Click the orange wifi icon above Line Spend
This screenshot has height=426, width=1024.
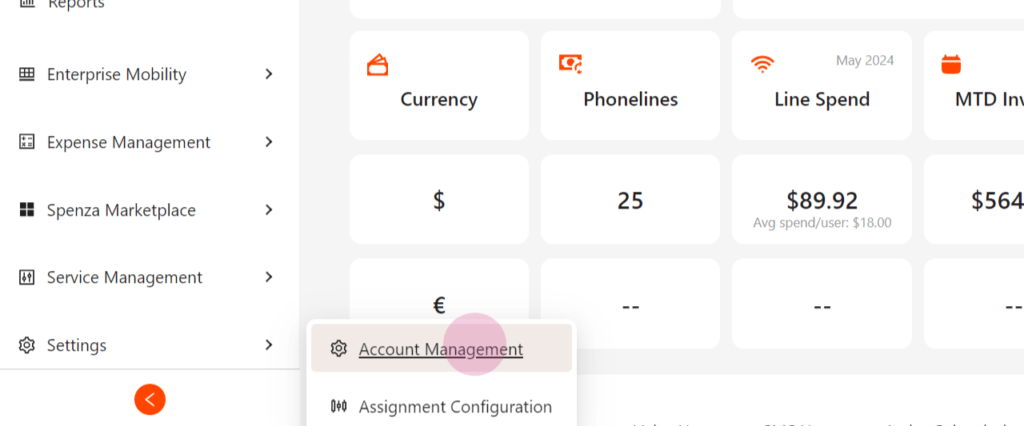(x=762, y=64)
